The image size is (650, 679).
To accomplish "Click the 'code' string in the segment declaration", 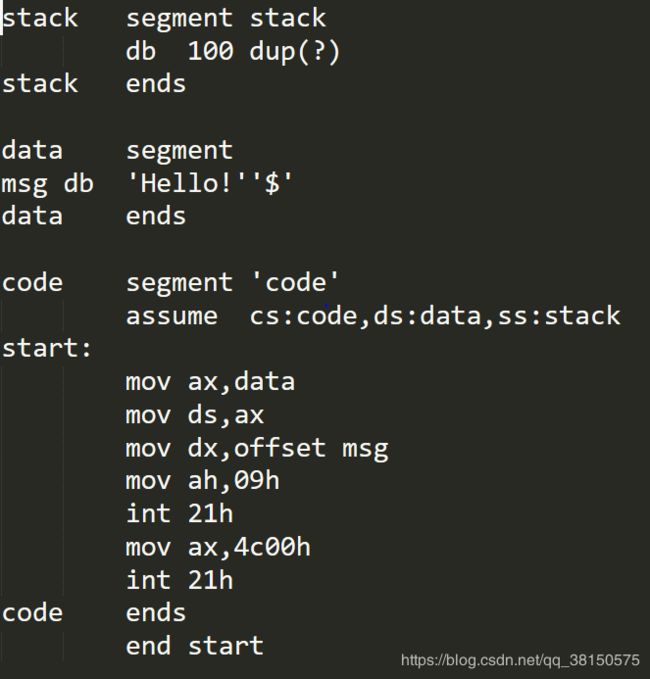I will [x=295, y=283].
